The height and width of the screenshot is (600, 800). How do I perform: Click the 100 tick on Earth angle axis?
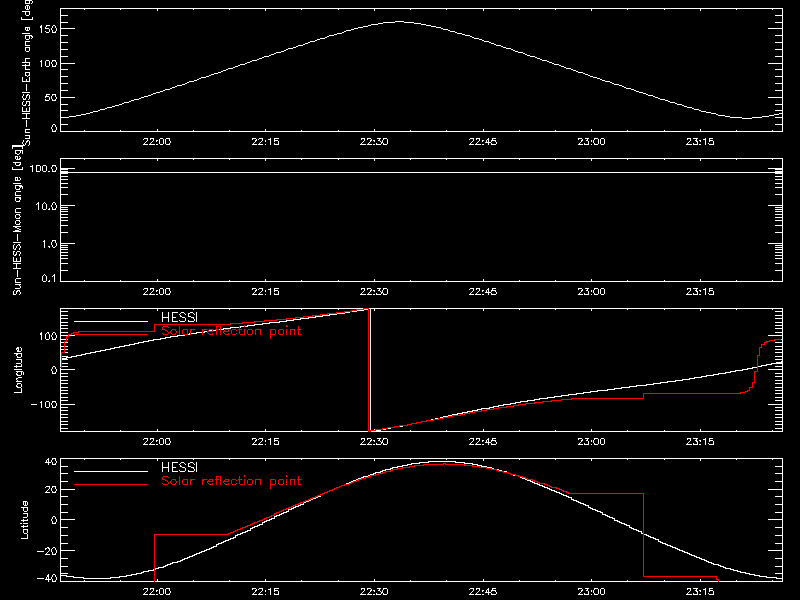coord(47,63)
